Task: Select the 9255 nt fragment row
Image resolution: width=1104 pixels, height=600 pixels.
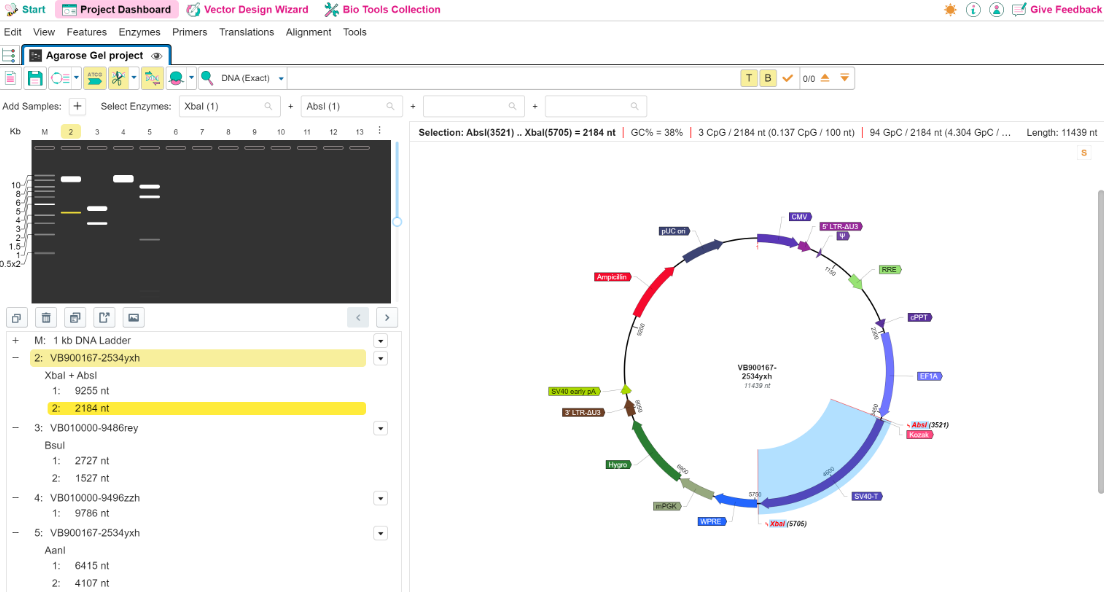Action: pos(207,391)
